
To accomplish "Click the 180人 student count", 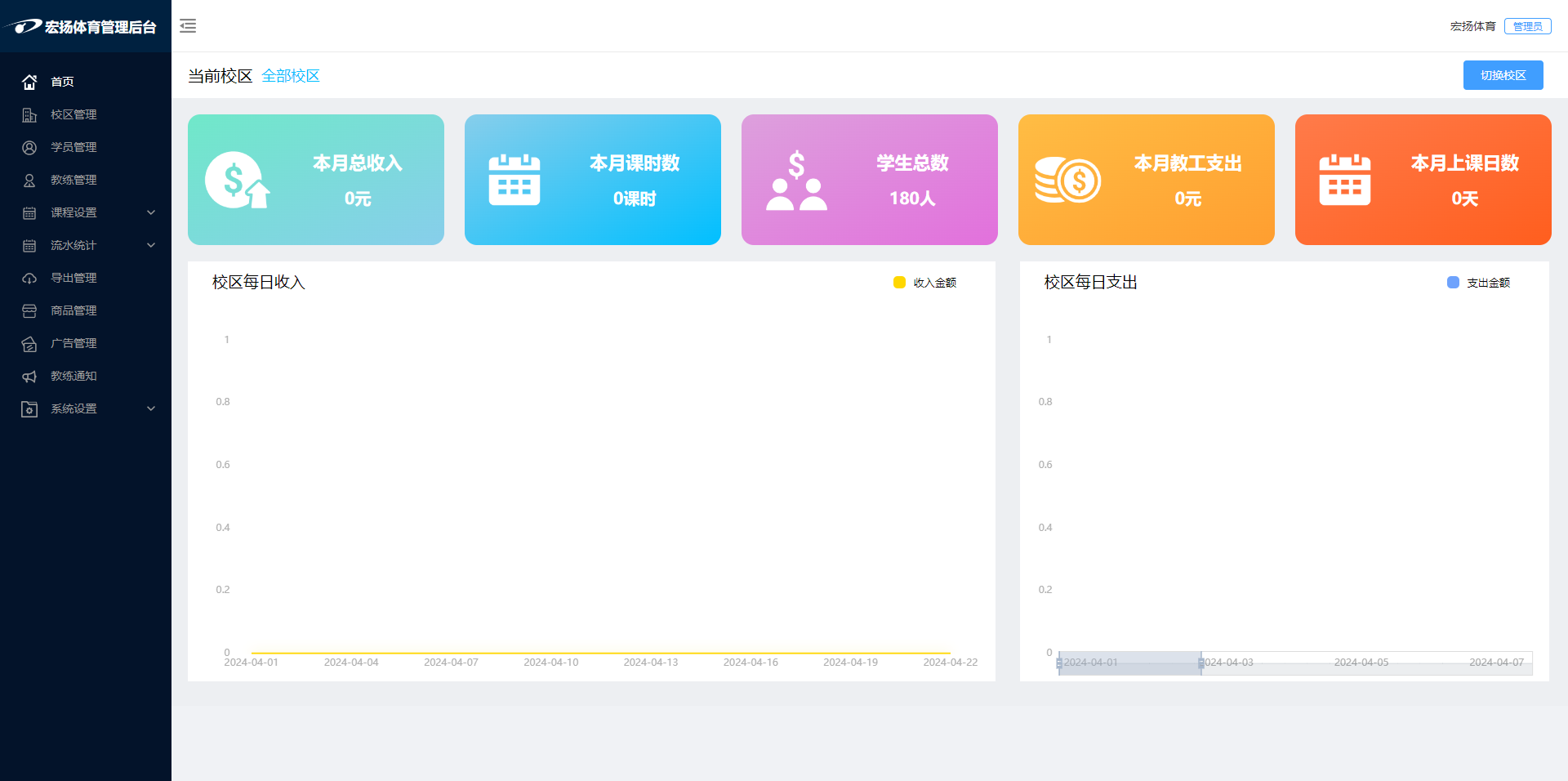I will [x=912, y=199].
